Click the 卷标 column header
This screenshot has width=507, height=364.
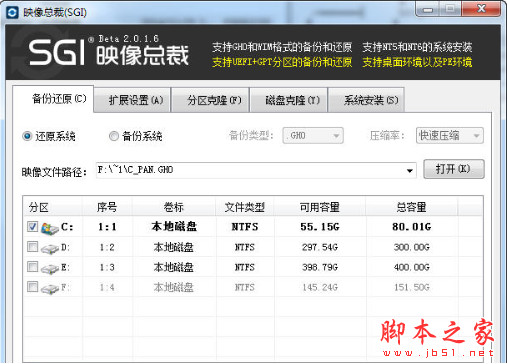(x=174, y=207)
